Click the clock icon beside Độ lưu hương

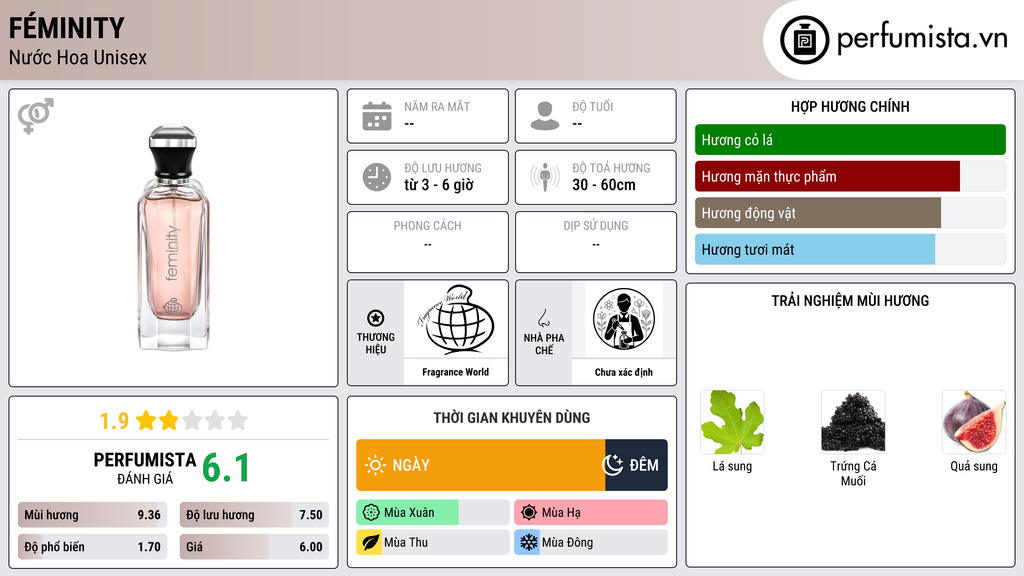[377, 177]
